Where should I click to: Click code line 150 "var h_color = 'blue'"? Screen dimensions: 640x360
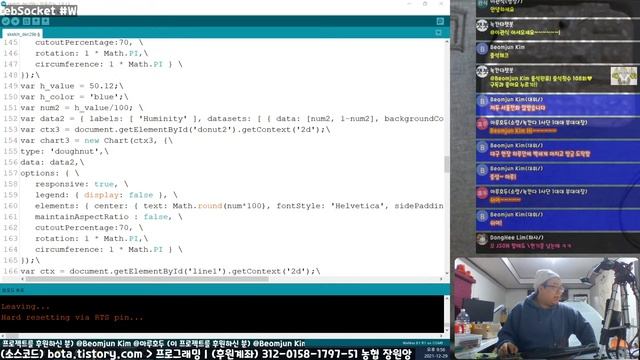(x=74, y=97)
